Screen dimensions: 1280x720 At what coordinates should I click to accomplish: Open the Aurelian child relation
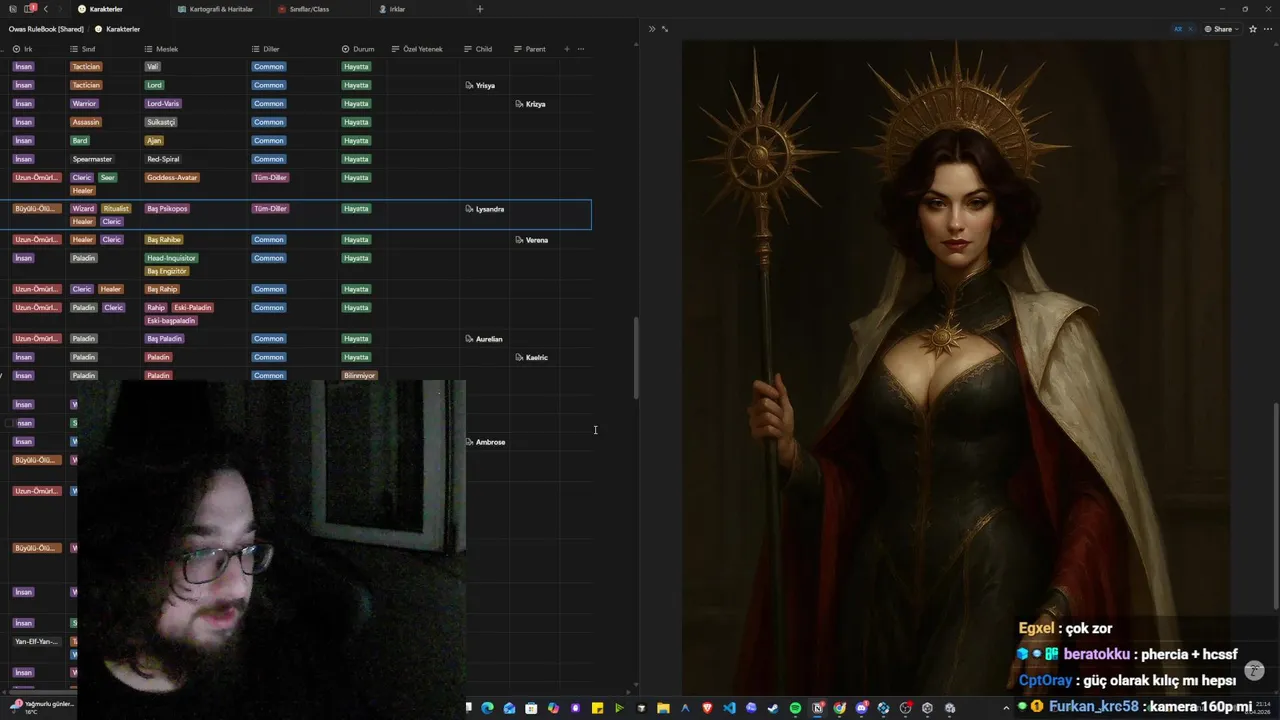484,339
